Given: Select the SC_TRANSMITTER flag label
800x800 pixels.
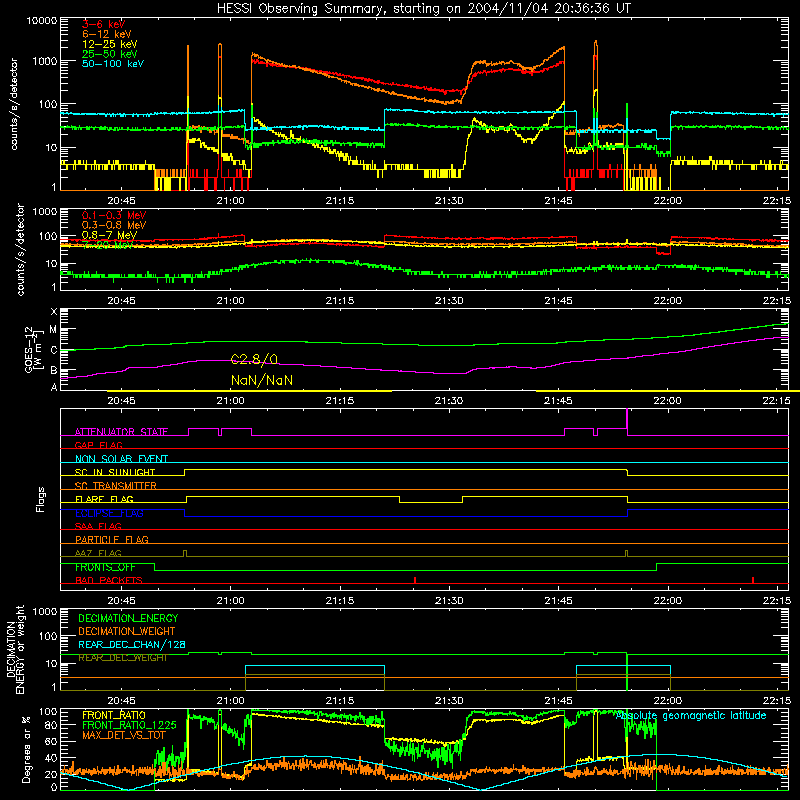Looking at the screenshot, I should [x=116, y=486].
